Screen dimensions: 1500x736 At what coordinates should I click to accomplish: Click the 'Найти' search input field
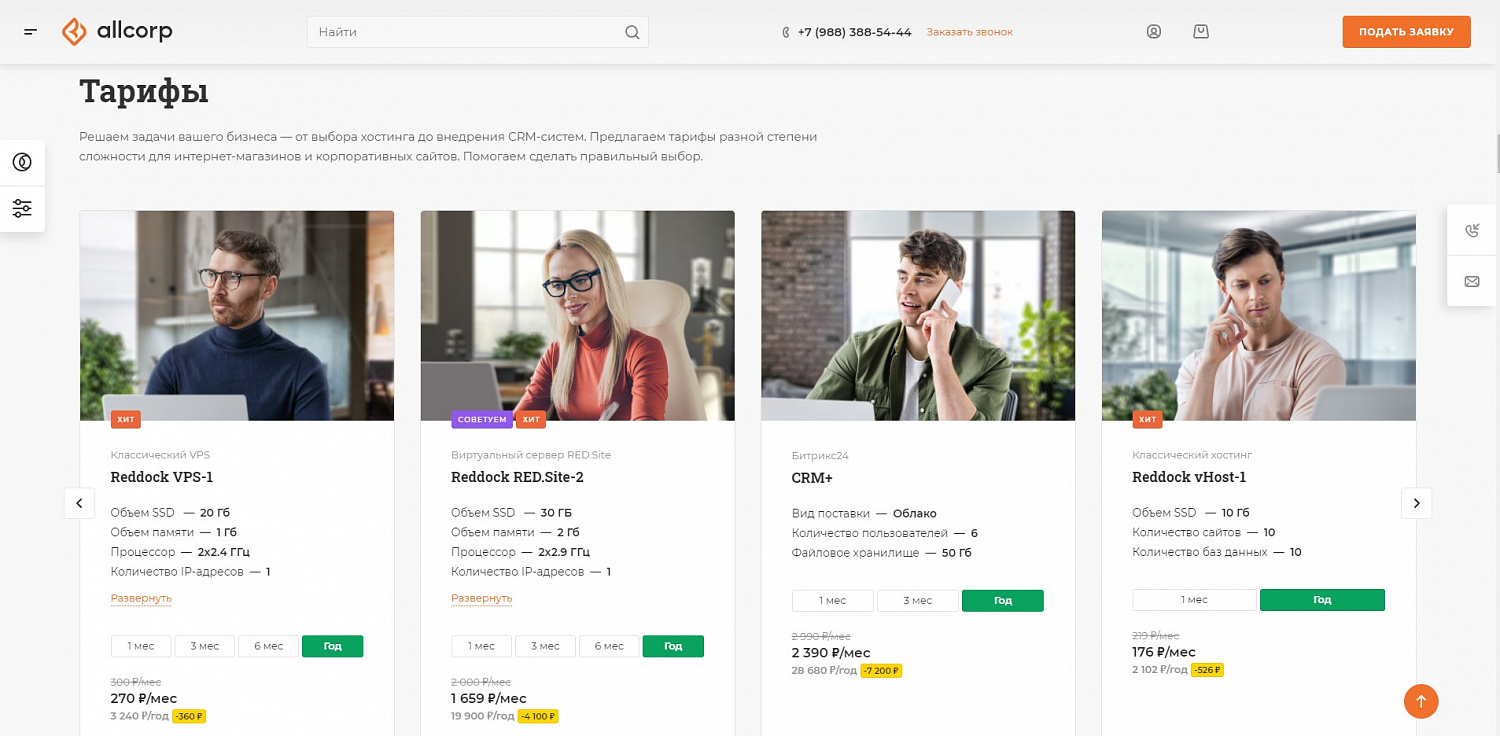pyautogui.click(x=465, y=32)
